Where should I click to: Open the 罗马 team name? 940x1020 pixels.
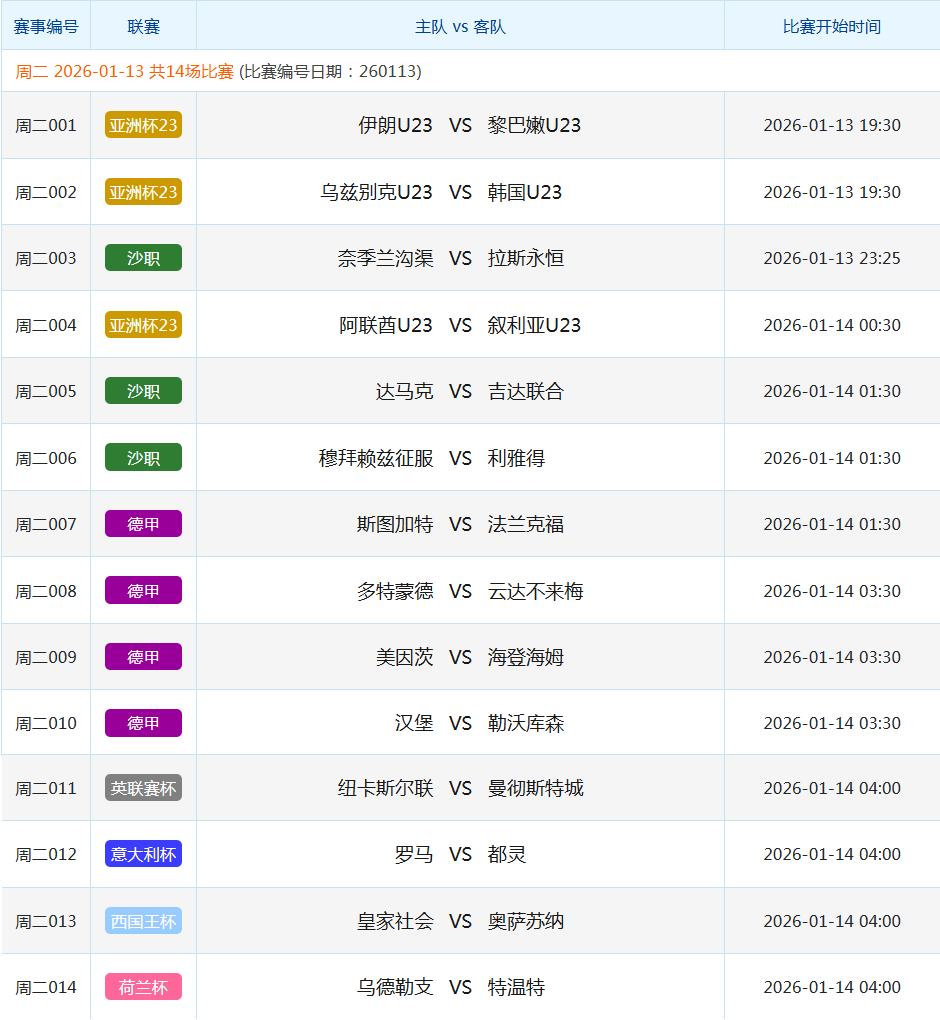[414, 854]
